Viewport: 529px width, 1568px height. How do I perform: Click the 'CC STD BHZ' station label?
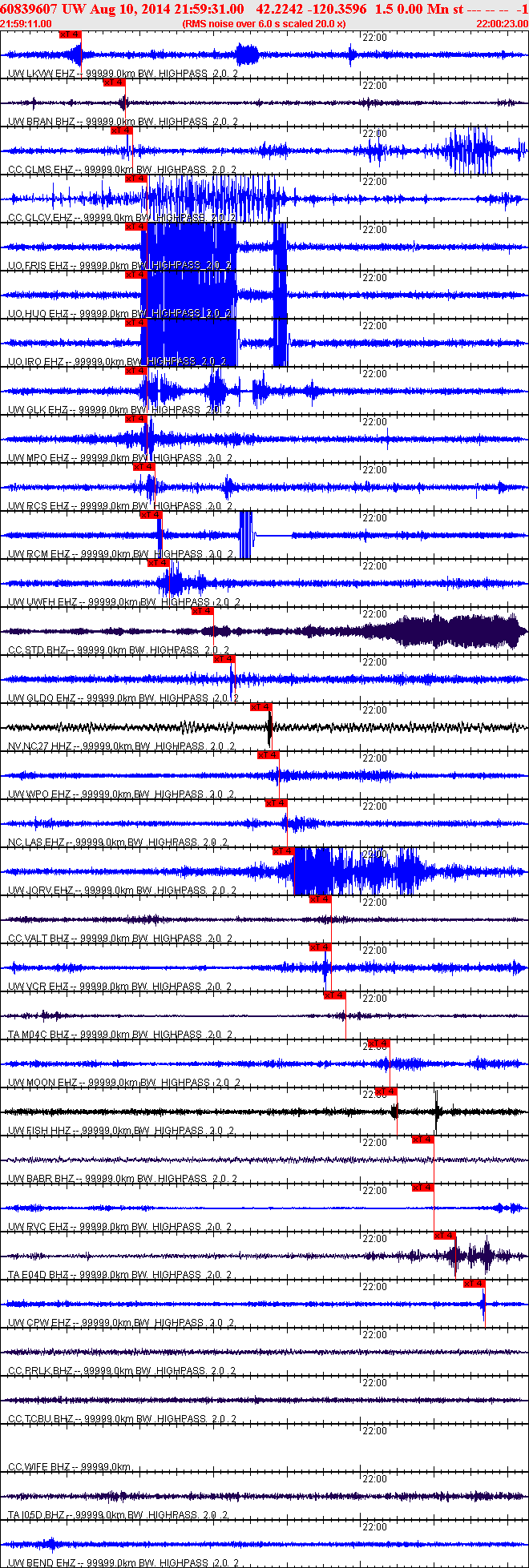coord(37,650)
